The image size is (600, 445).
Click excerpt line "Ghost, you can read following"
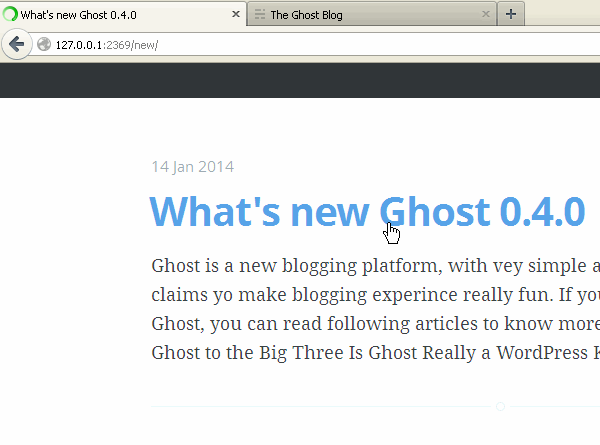click(375, 324)
